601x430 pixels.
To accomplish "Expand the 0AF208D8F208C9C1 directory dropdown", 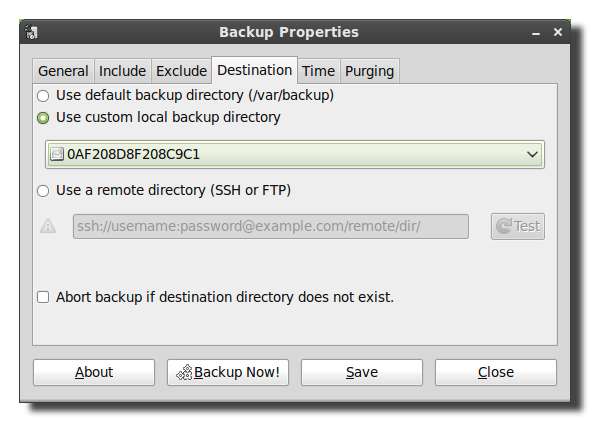I will tap(533, 154).
